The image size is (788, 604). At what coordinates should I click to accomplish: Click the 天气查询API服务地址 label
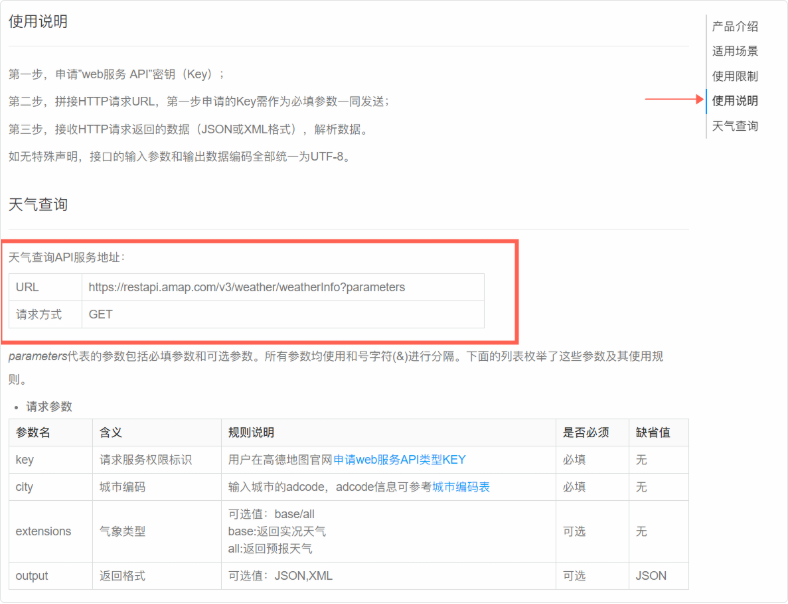(x=66, y=257)
